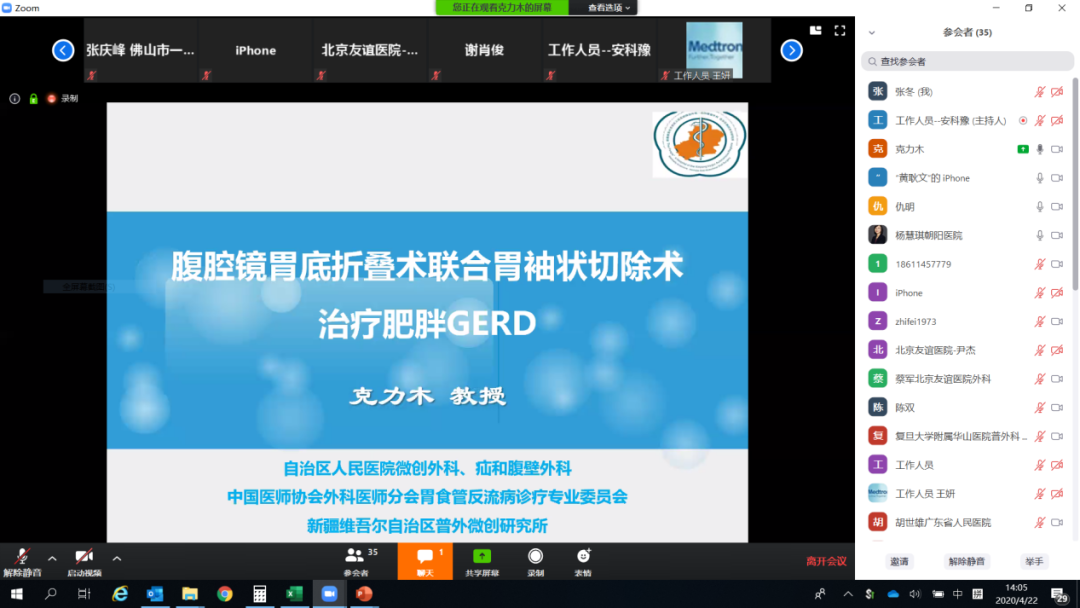This screenshot has width=1080, height=608.
Task: Expand video options arrow beside 启动视频
Action: [116, 558]
